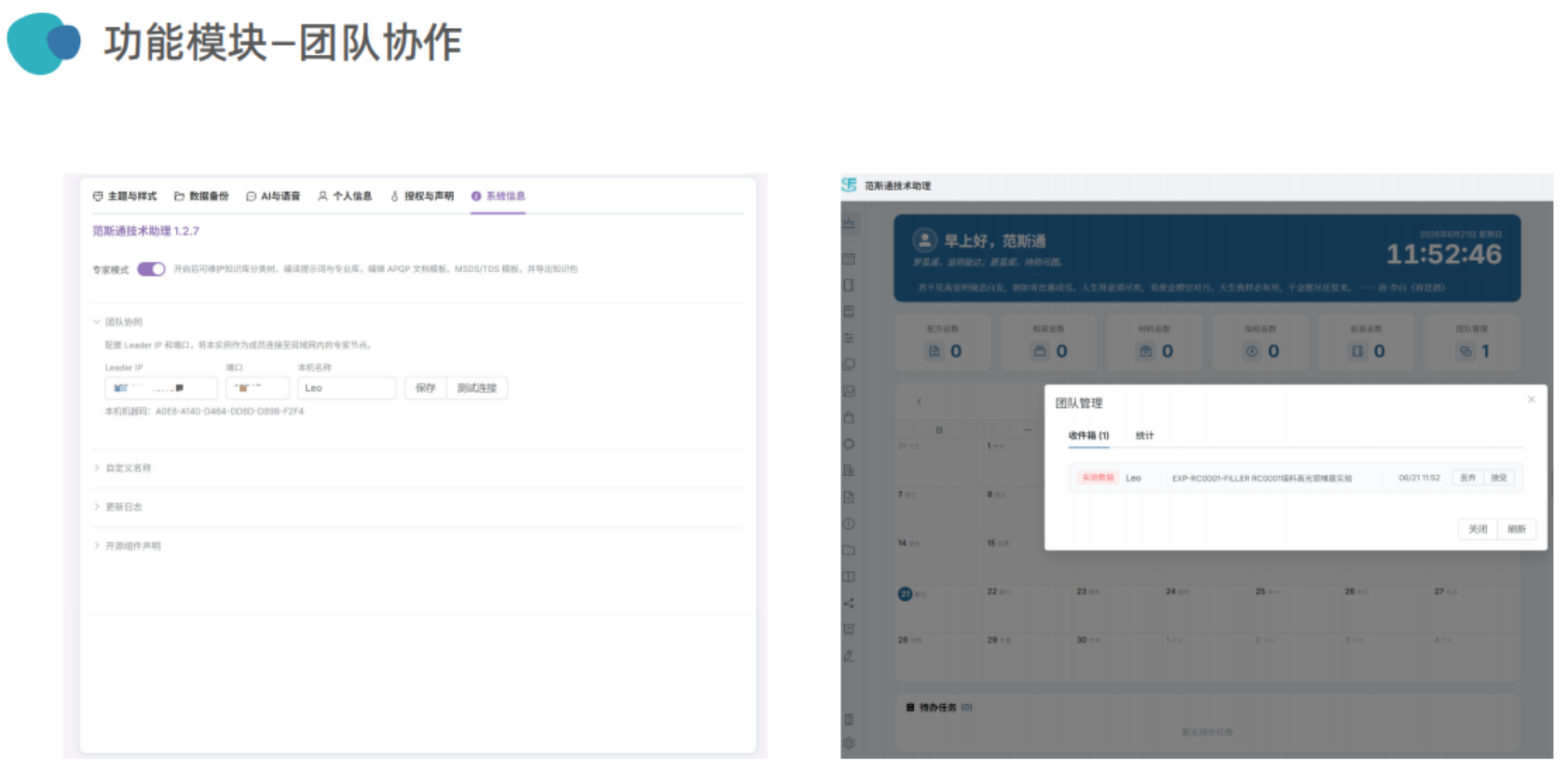Select the 收件箱 (1) tab

[x=1088, y=436]
